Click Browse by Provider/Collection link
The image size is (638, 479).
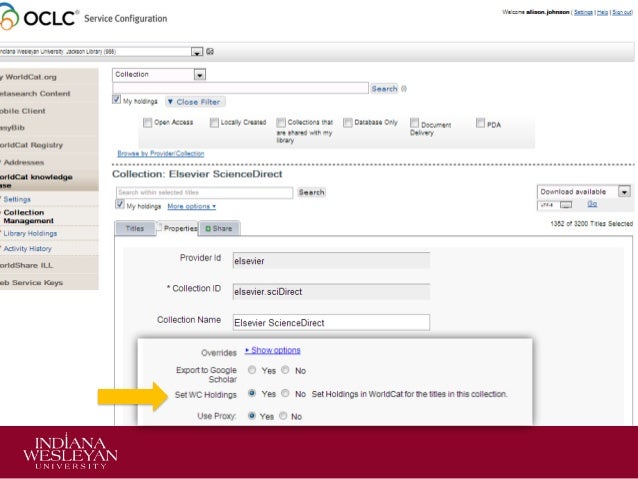point(161,153)
